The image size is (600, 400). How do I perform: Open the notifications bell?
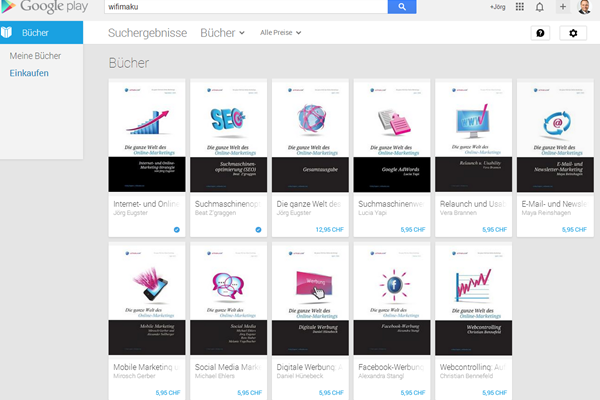point(540,6)
